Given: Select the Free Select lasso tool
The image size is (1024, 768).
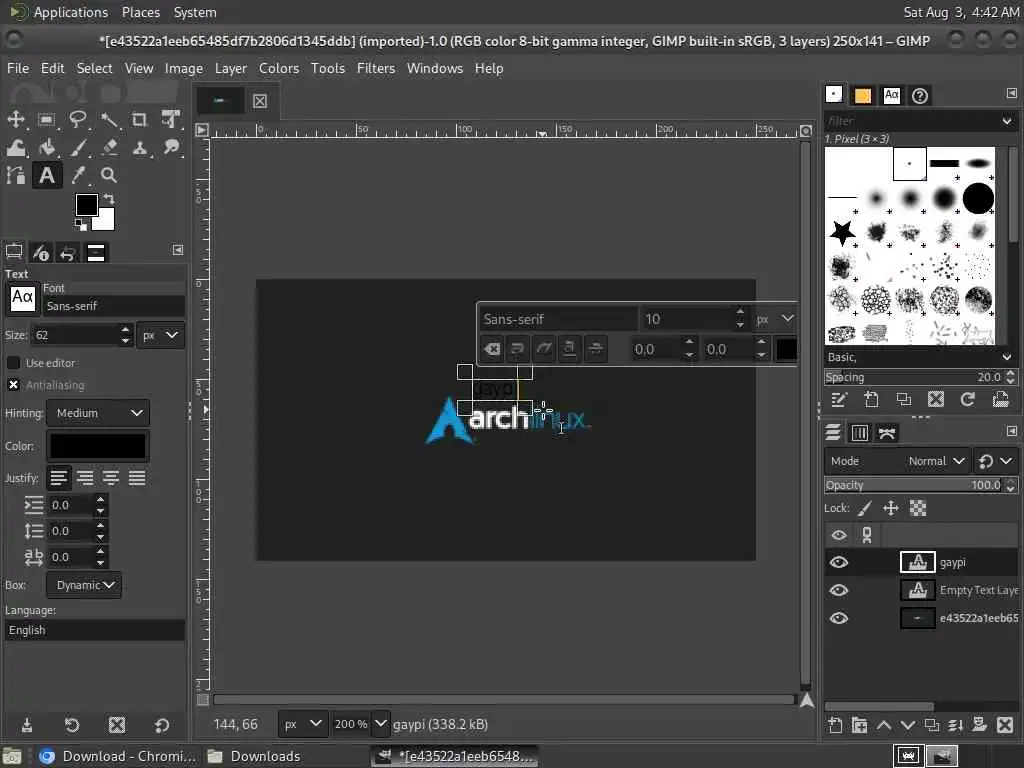Looking at the screenshot, I should click(x=78, y=119).
